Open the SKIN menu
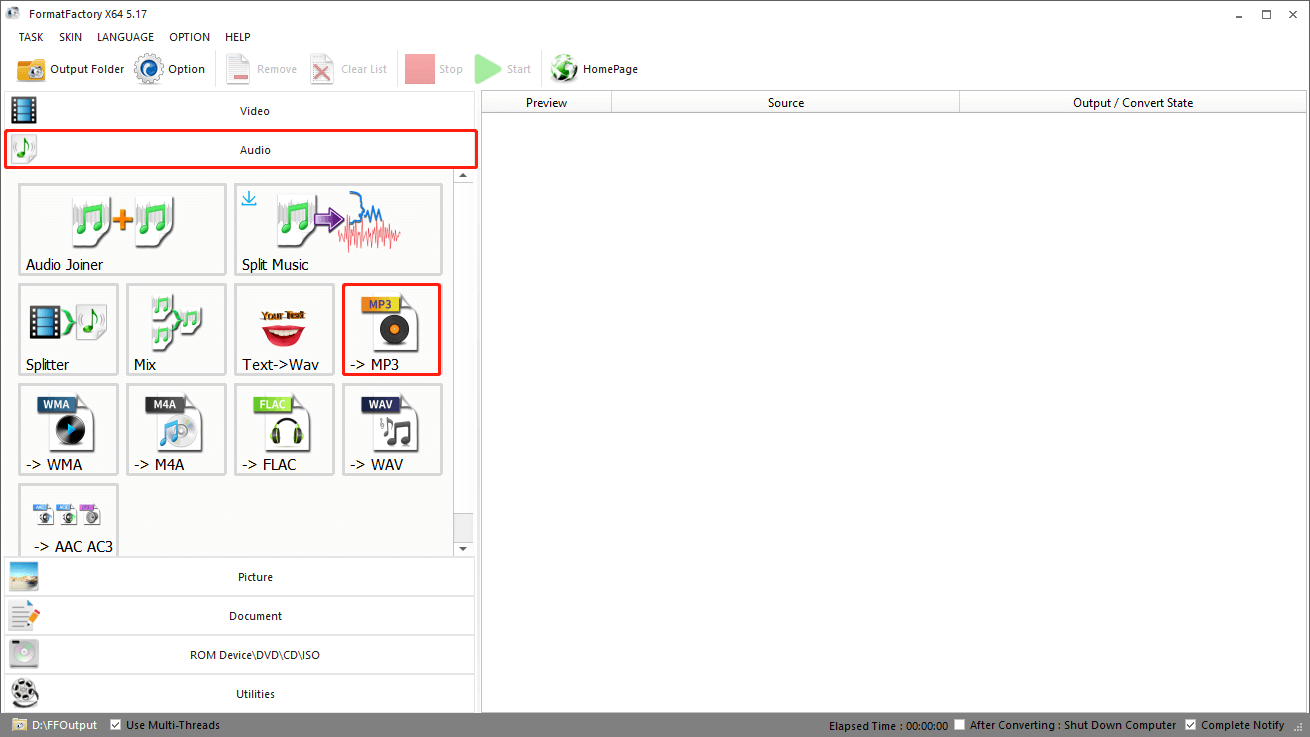 point(70,37)
